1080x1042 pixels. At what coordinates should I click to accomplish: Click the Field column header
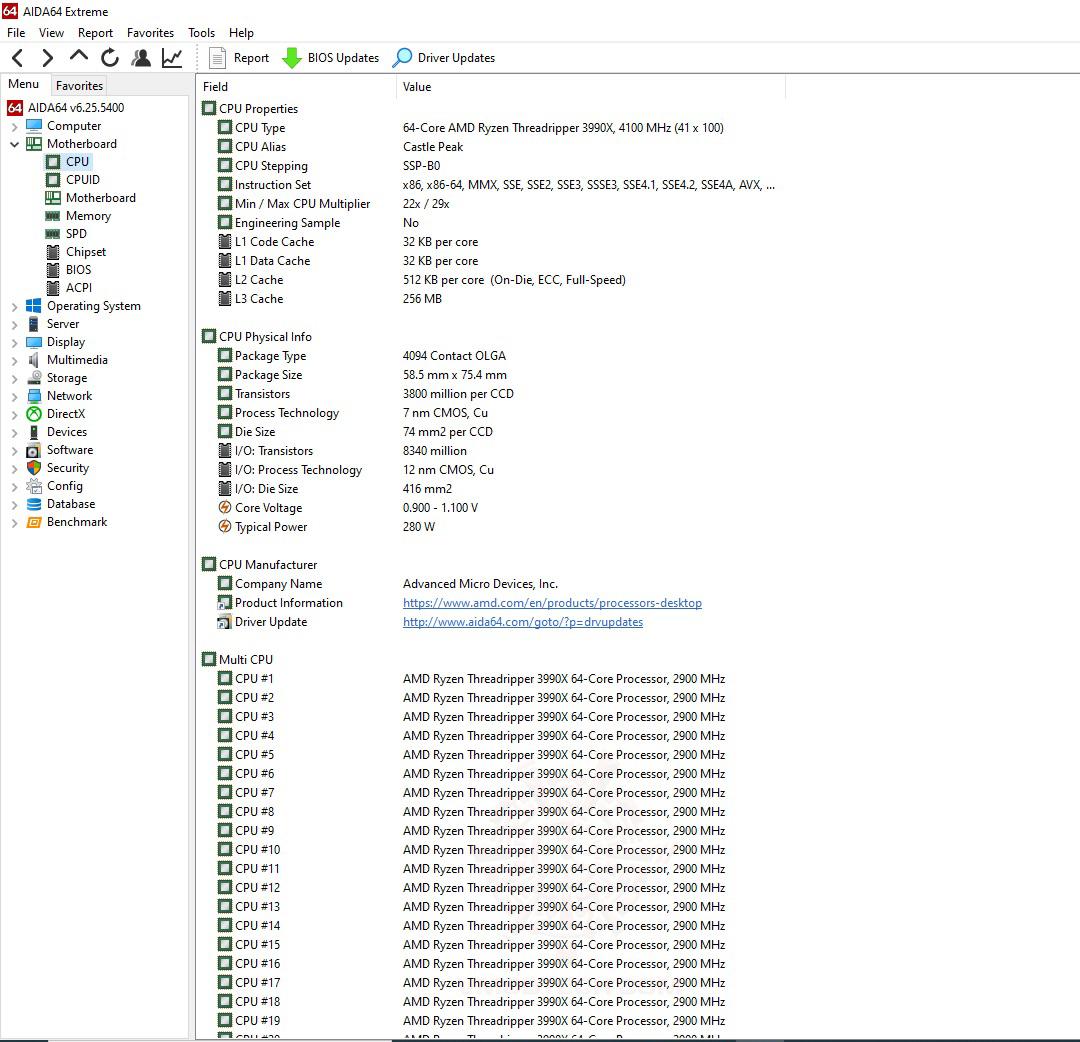296,87
